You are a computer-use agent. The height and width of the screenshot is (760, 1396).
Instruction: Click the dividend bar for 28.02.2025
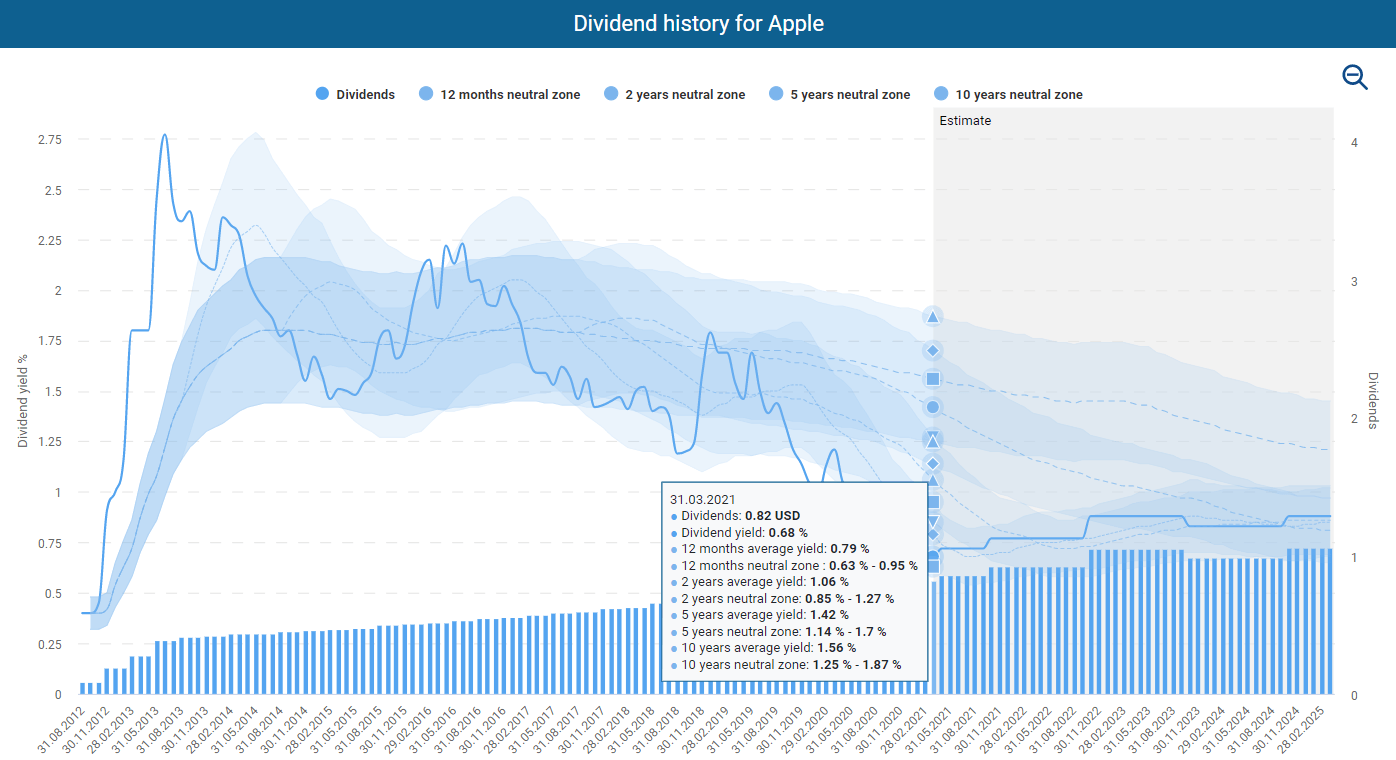point(1328,620)
